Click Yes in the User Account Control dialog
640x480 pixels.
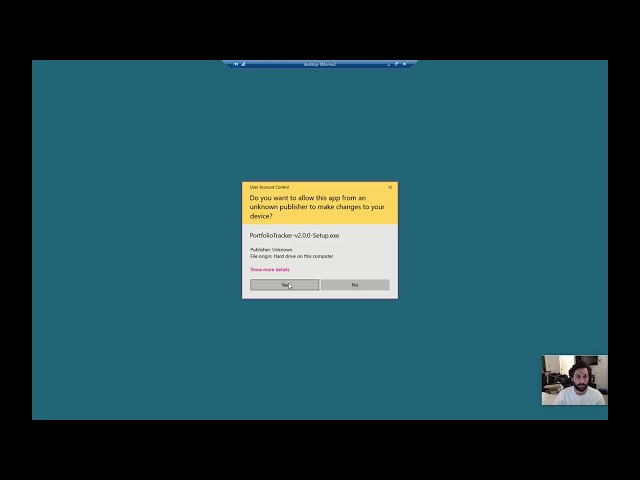[x=284, y=285]
